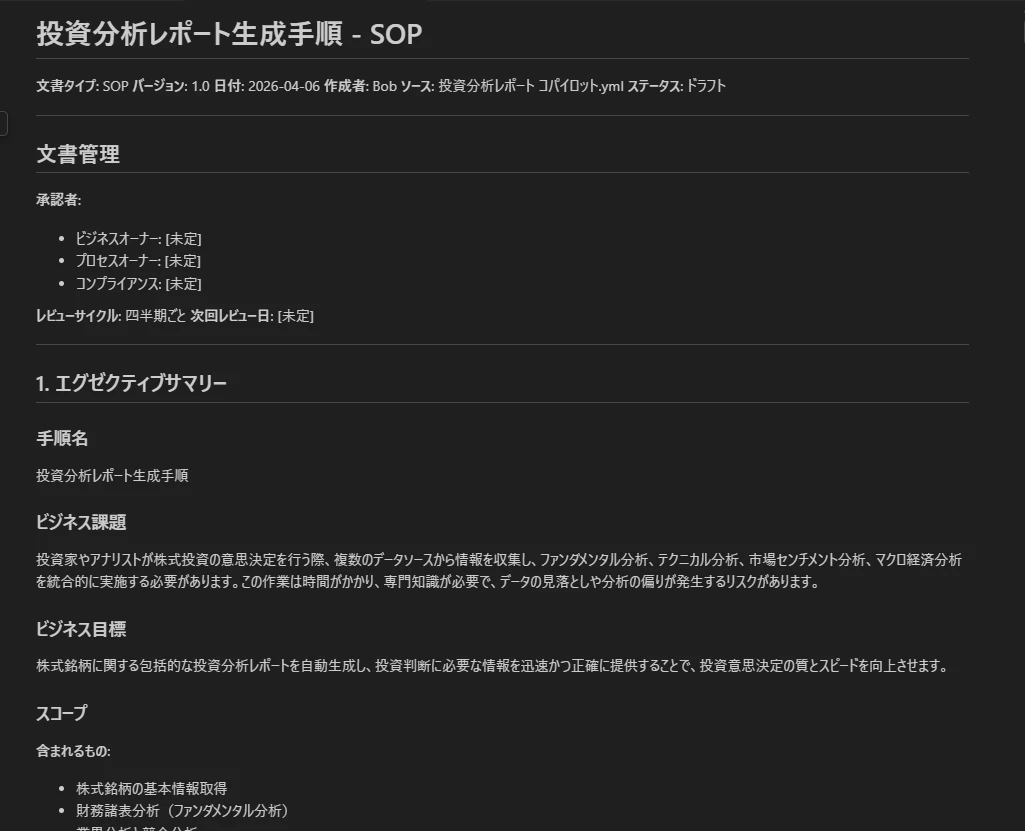Screen dimensions: 1025x831
Task: Click the コンプライアンス: [未定] list item
Action: 139,284
